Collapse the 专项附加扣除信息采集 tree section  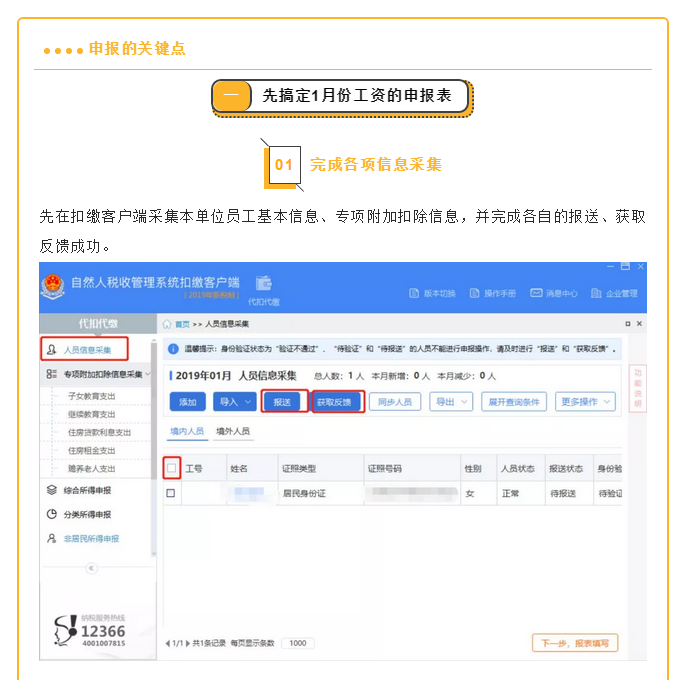coord(148,374)
